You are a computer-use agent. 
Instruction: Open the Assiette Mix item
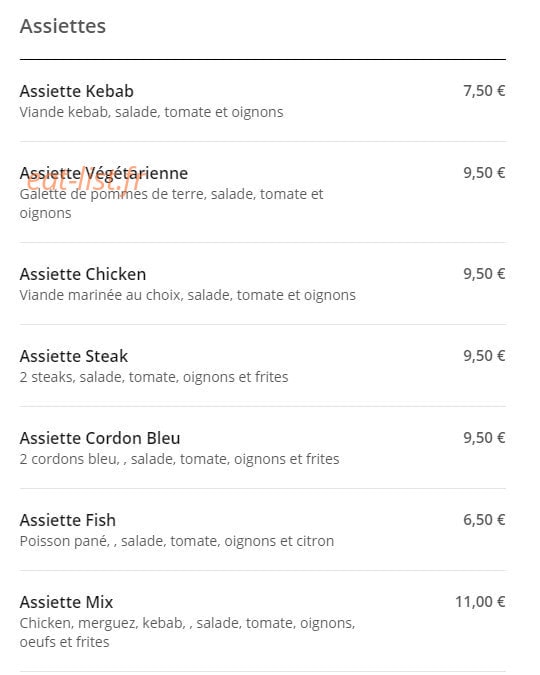click(x=66, y=602)
